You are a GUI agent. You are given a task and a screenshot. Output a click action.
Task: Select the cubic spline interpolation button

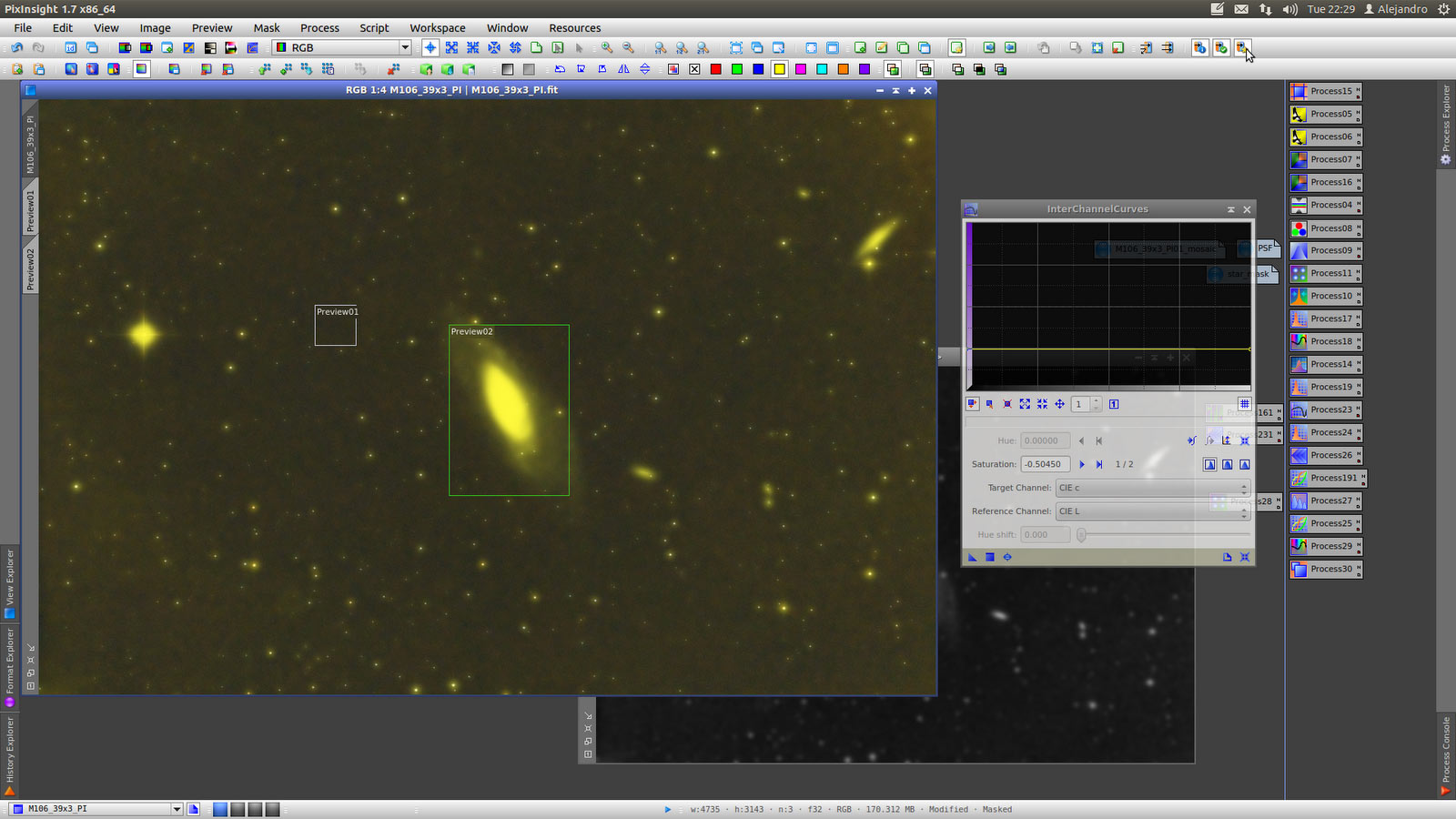[1228, 464]
